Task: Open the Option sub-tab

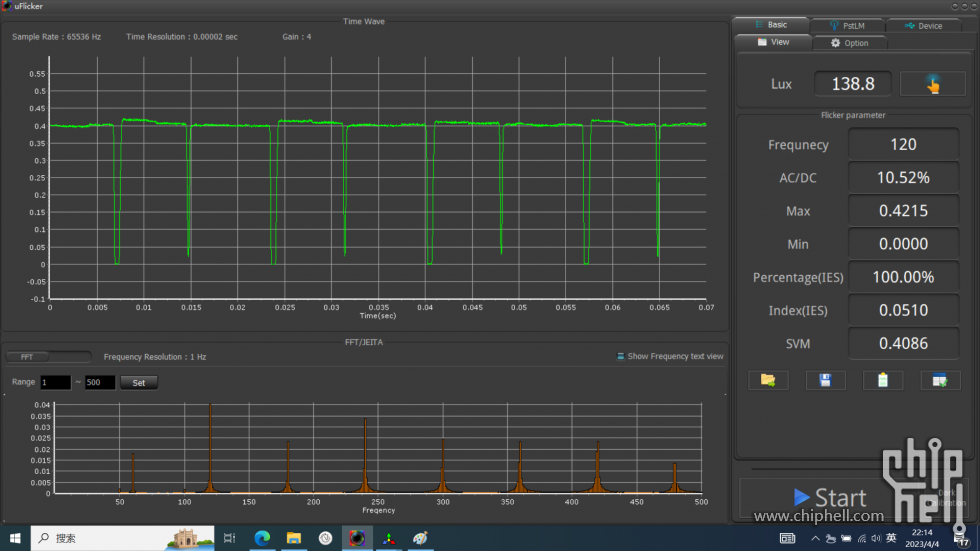Action: tap(849, 43)
